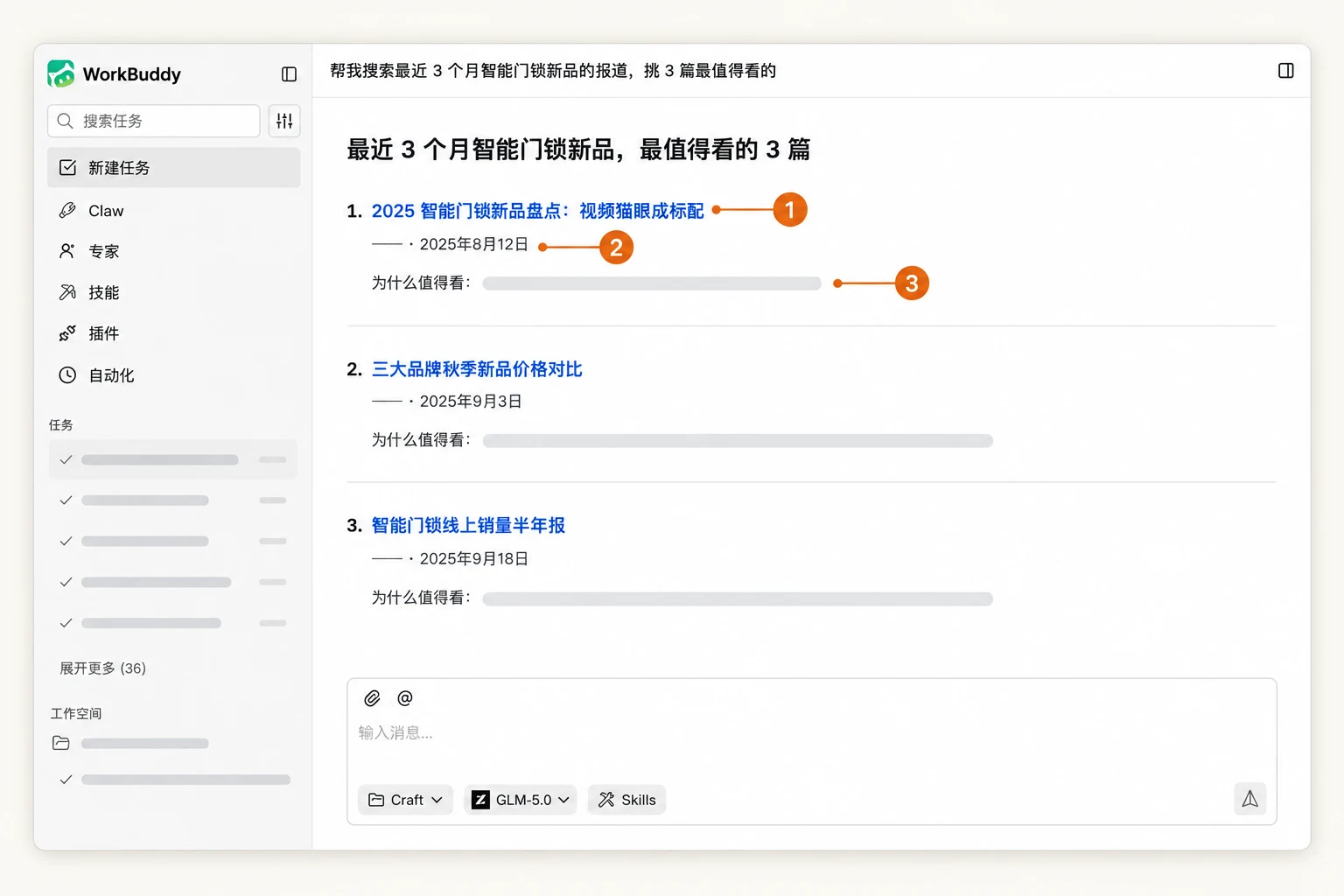Click the 最近 3 个月智能门锁新品 heading

click(x=578, y=150)
